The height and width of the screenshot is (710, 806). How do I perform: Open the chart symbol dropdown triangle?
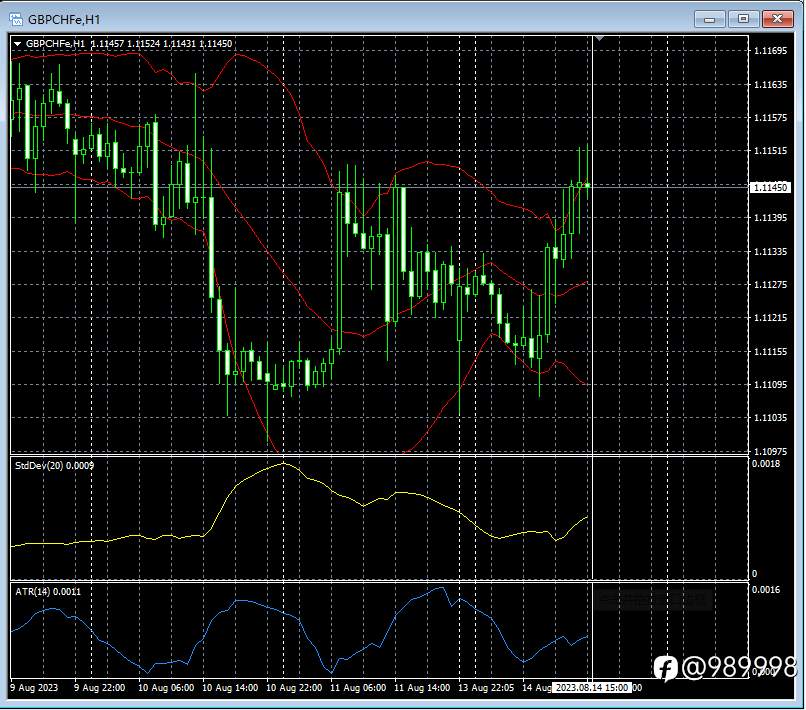[17, 44]
